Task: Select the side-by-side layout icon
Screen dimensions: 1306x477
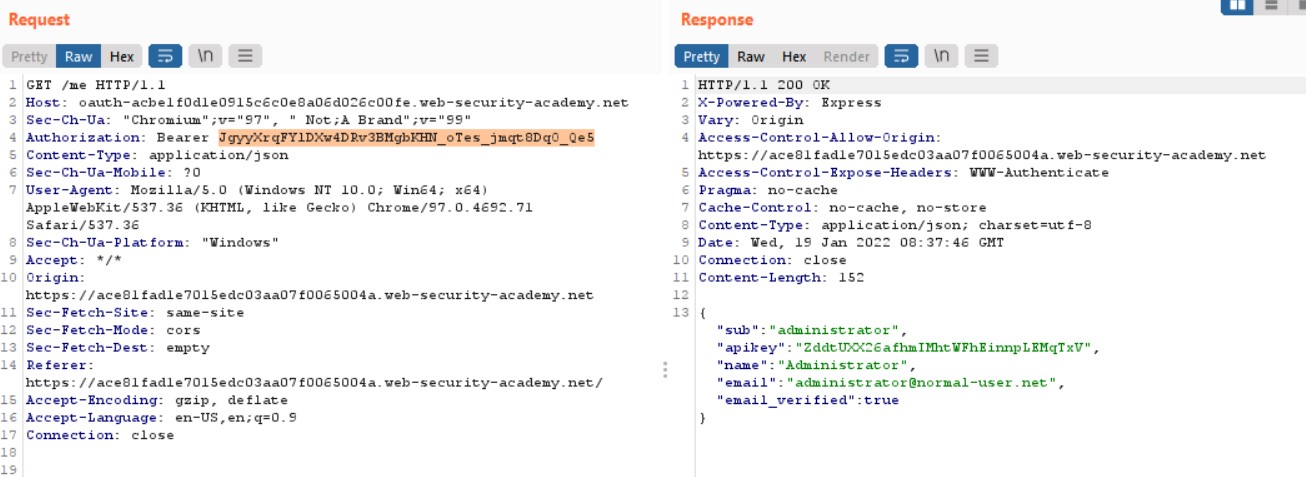Action: (1238, 5)
